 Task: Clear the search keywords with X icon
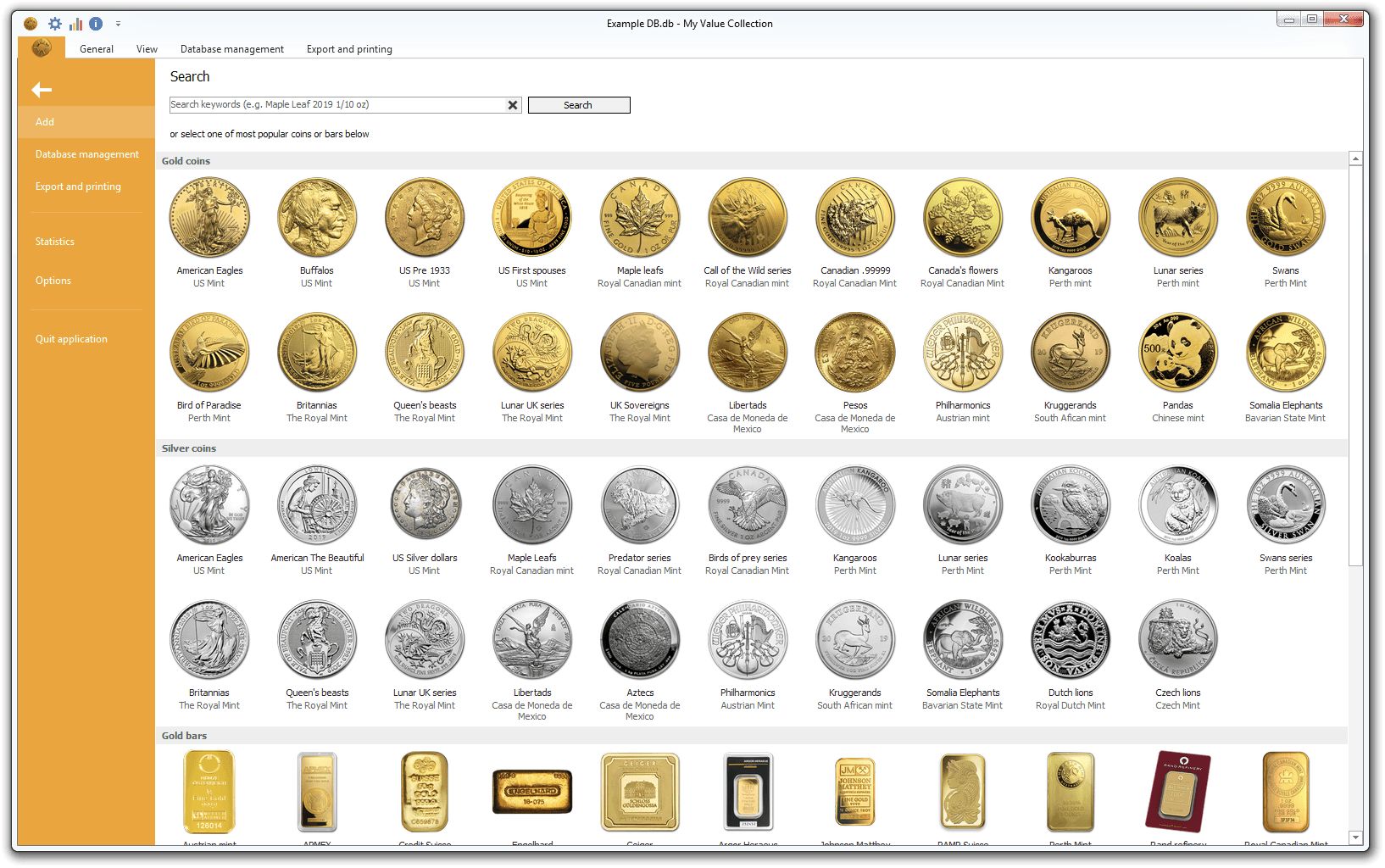click(x=513, y=105)
